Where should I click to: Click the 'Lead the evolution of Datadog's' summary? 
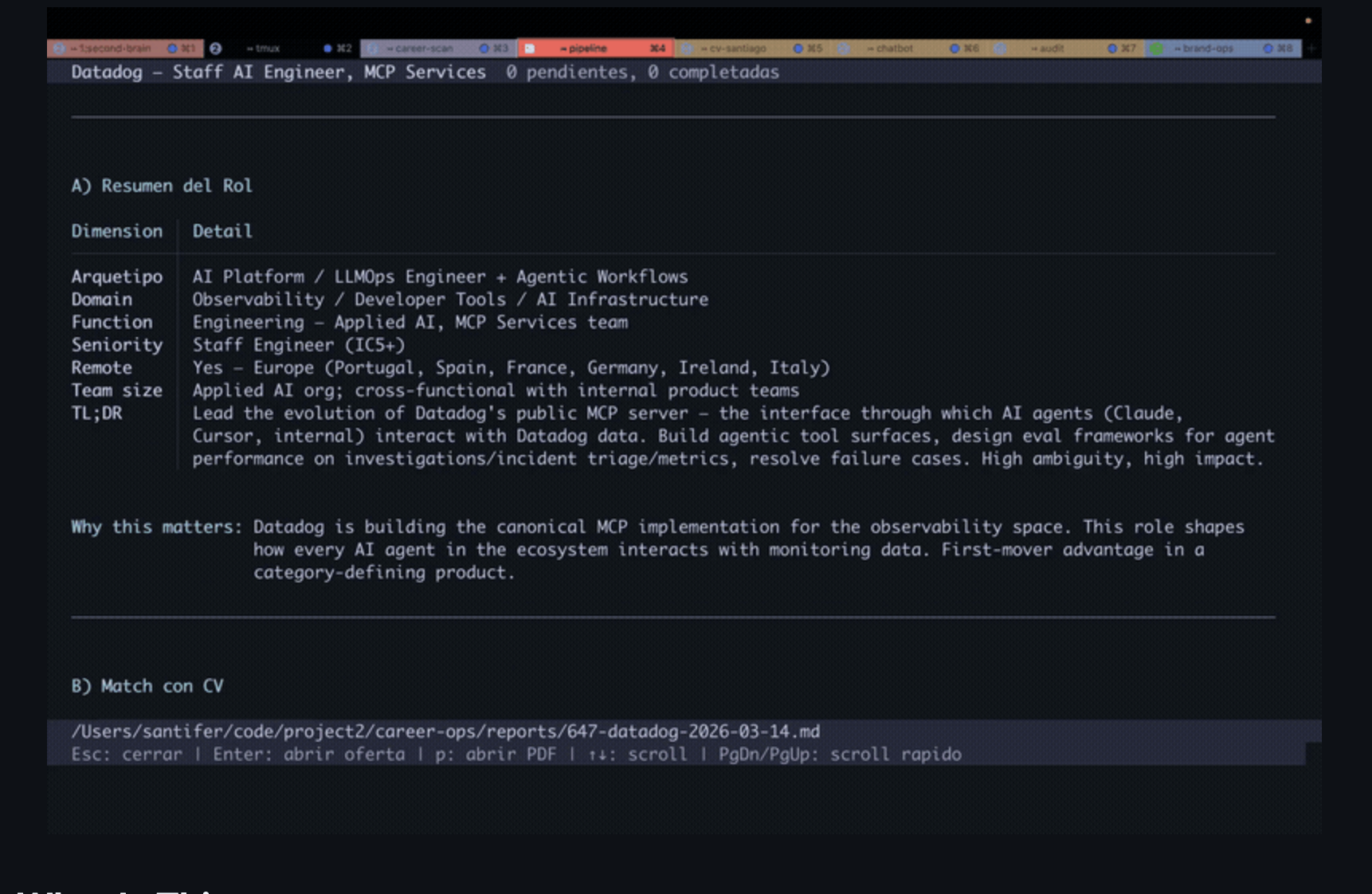[733, 436]
